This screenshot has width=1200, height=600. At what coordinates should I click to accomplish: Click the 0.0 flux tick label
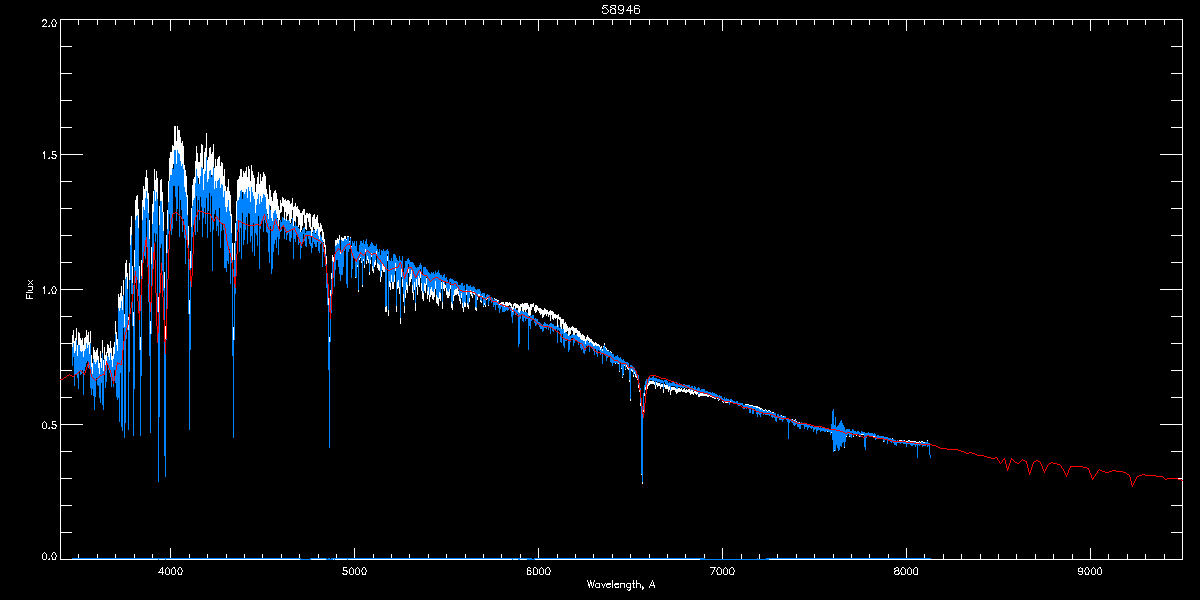click(x=47, y=555)
